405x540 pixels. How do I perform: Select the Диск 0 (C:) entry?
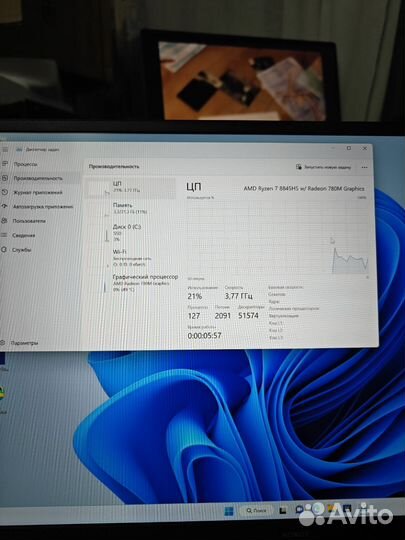click(x=131, y=232)
